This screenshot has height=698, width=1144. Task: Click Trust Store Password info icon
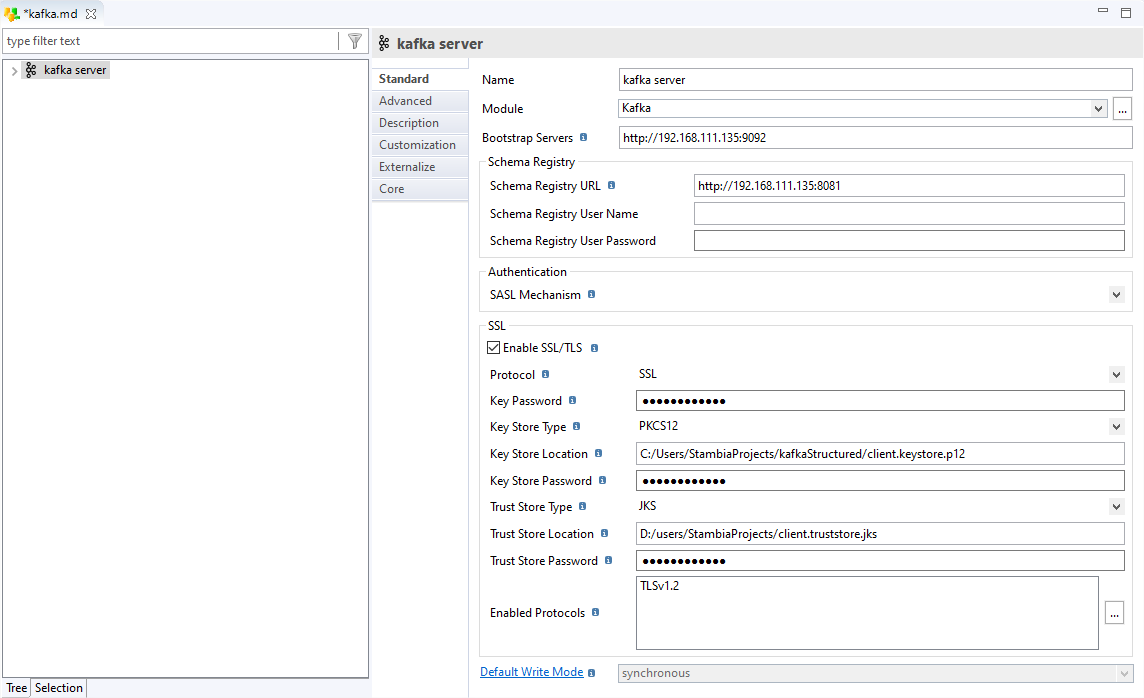(x=608, y=560)
